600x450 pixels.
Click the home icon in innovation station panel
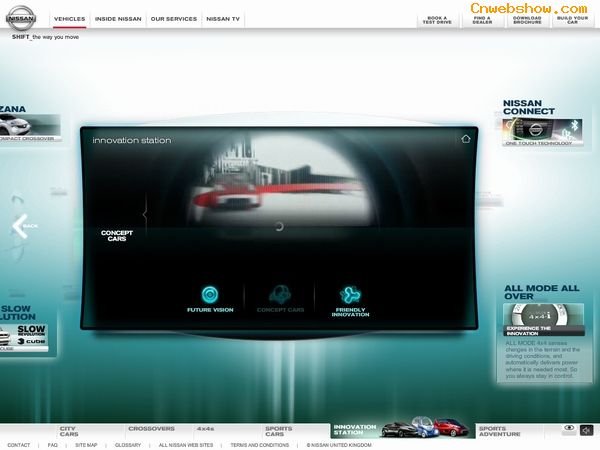(466, 139)
